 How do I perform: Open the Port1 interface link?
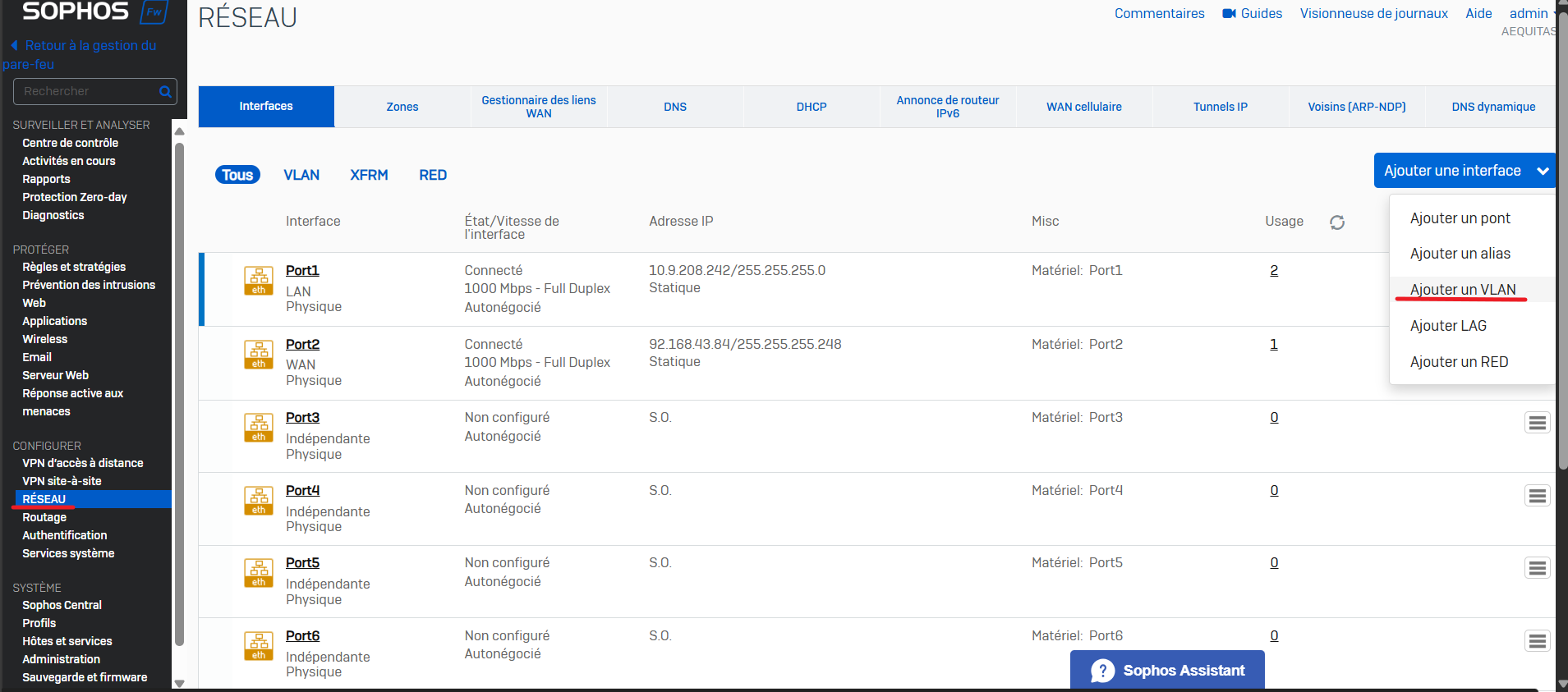[302, 270]
